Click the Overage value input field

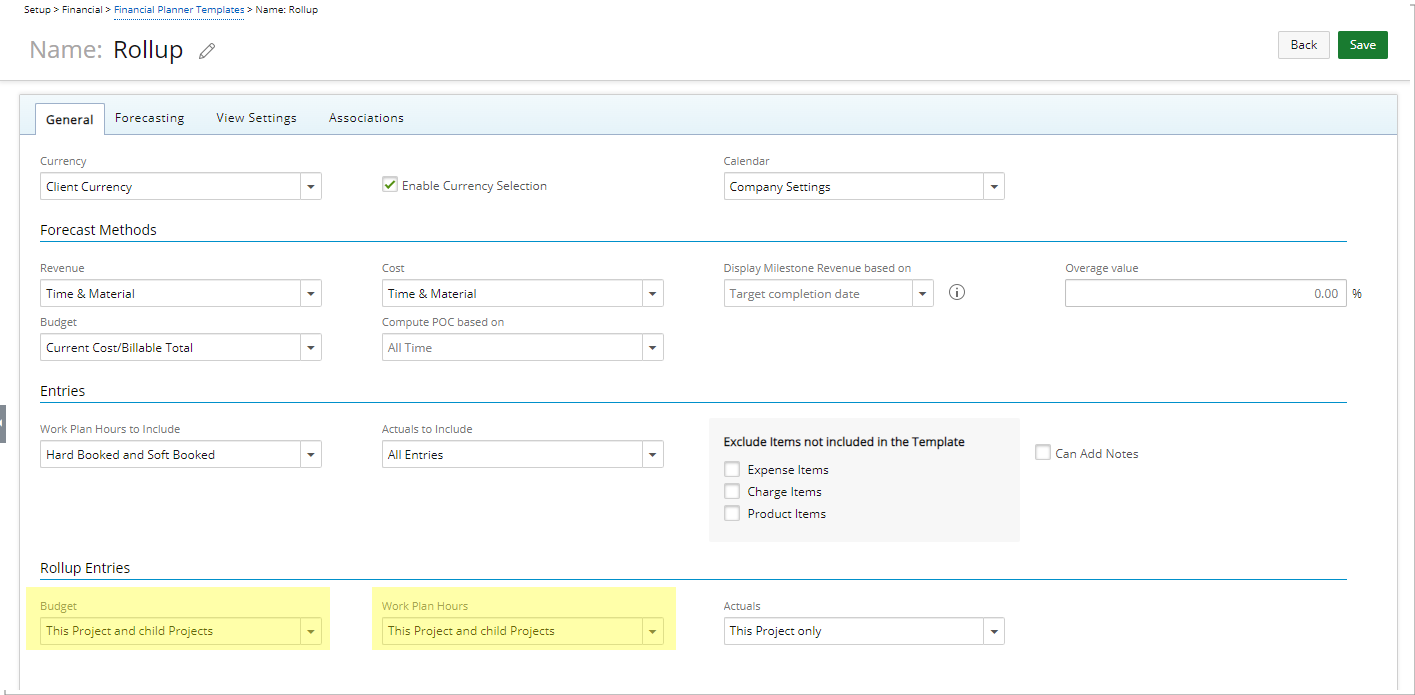1205,294
